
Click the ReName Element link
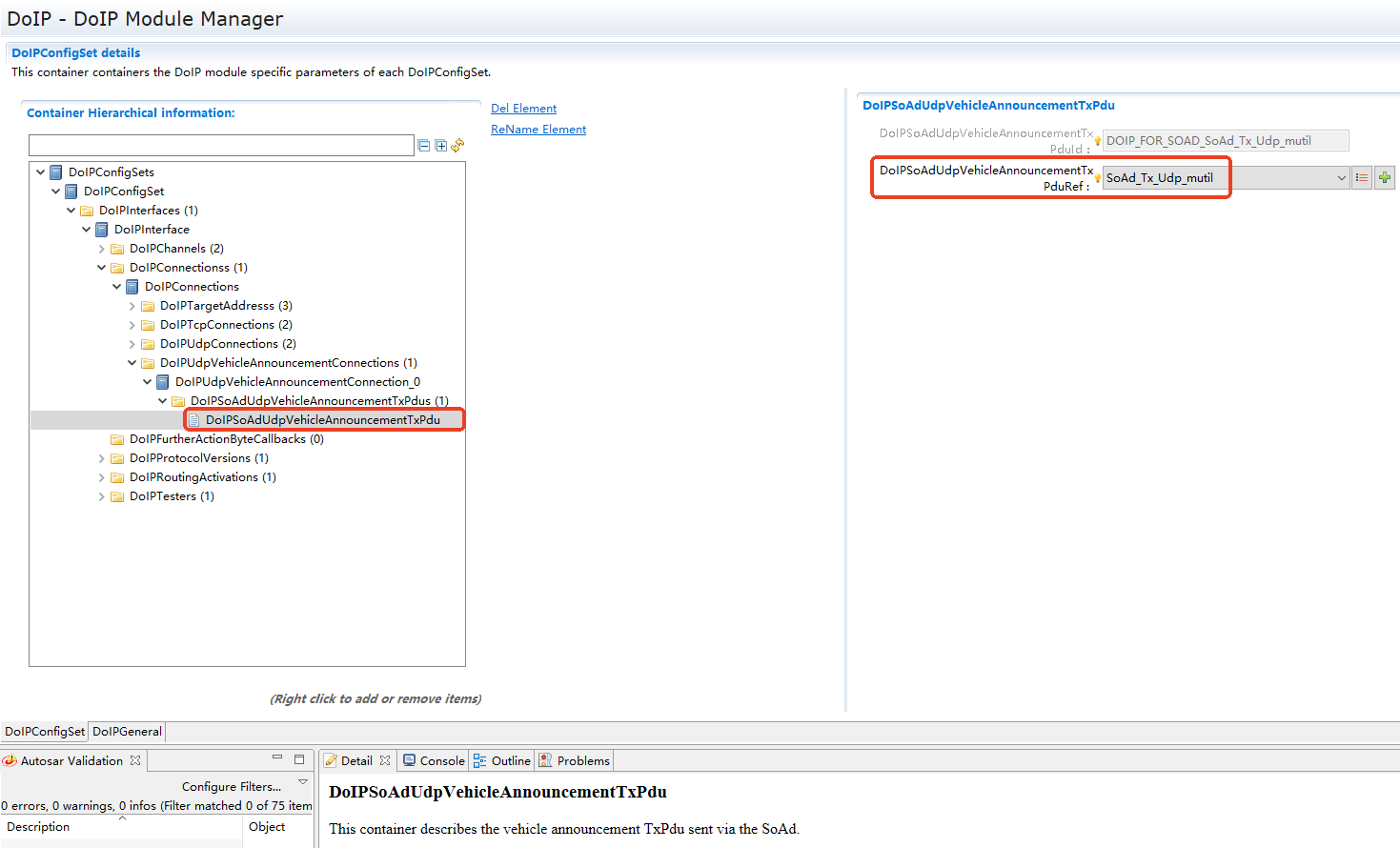tap(538, 130)
